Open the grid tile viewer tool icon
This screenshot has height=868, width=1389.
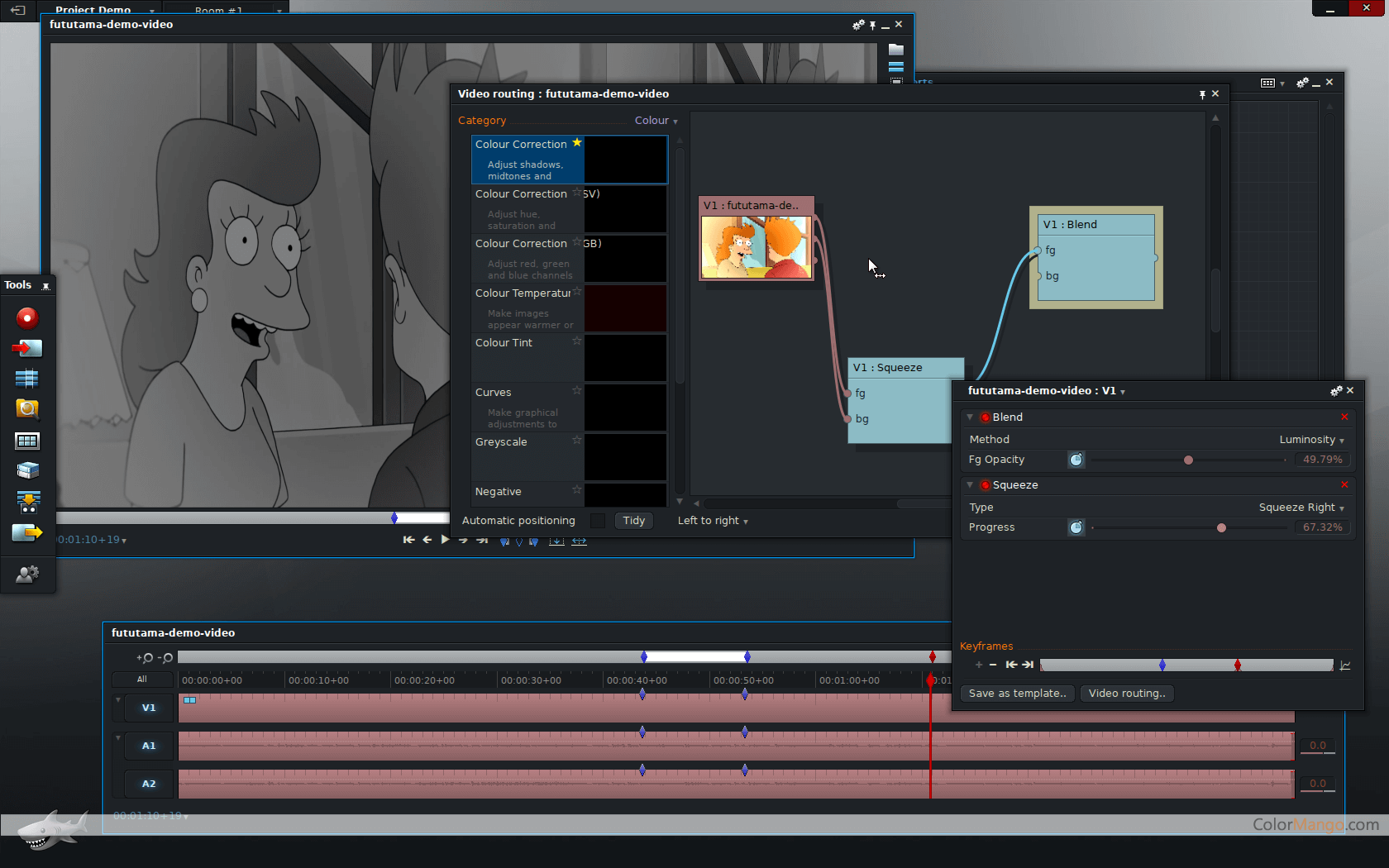pyautogui.click(x=27, y=441)
